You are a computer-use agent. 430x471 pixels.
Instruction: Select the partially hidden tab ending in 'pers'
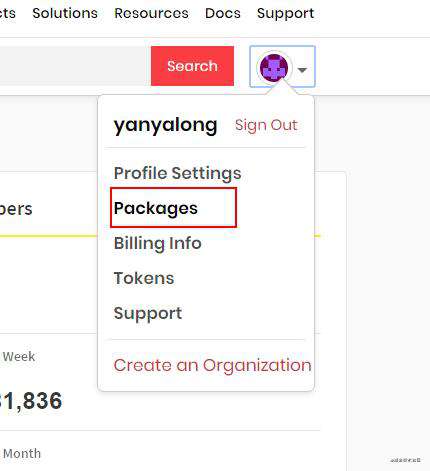click(x=16, y=210)
